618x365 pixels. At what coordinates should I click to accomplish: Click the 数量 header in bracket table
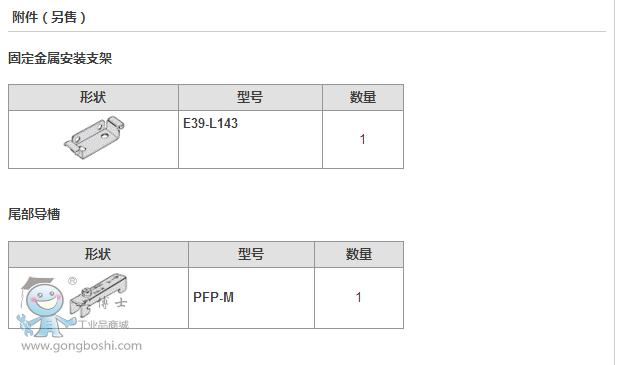363,97
